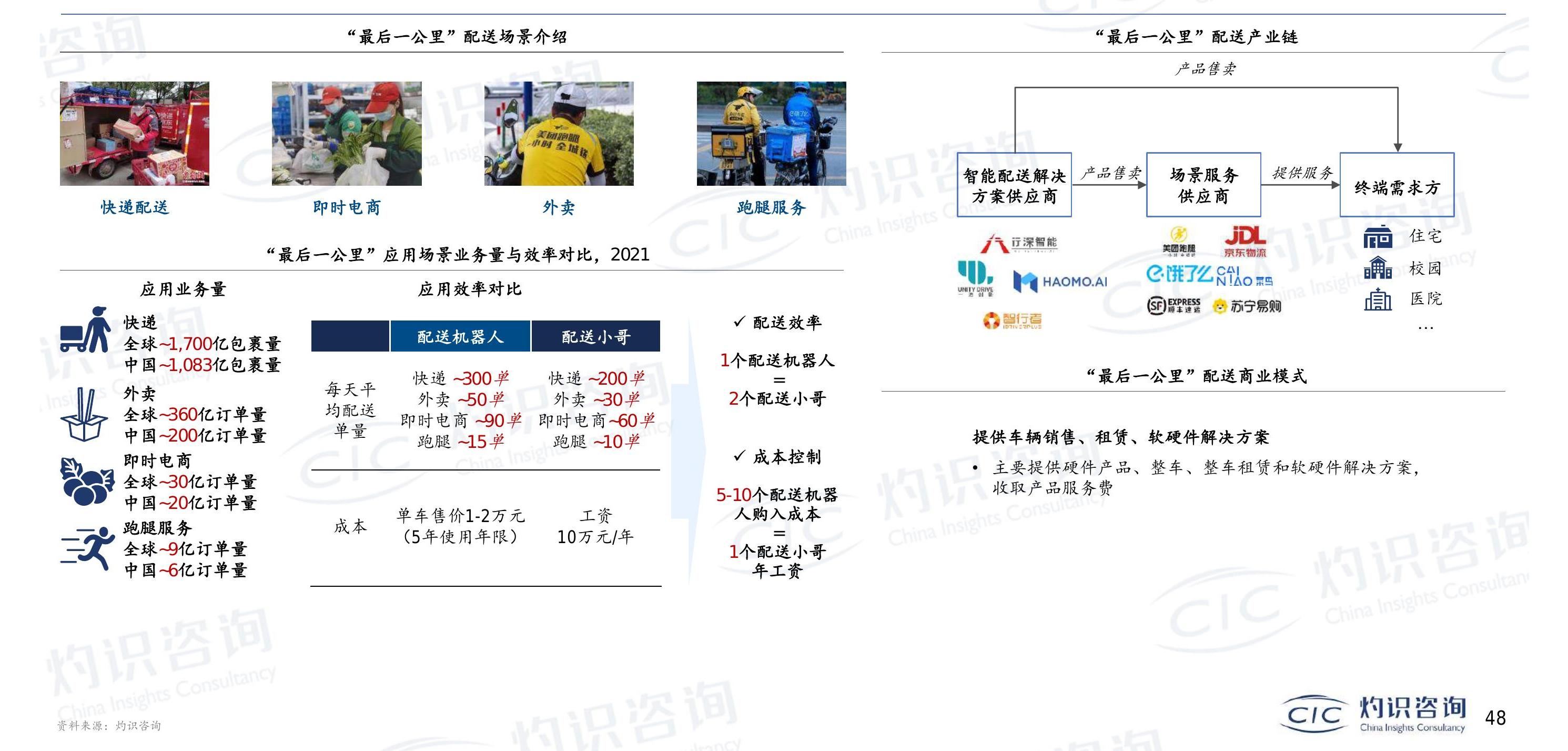Image resolution: width=1568 pixels, height=751 pixels.
Task: Click the 饿了么 logo
Action: pos(1180,274)
